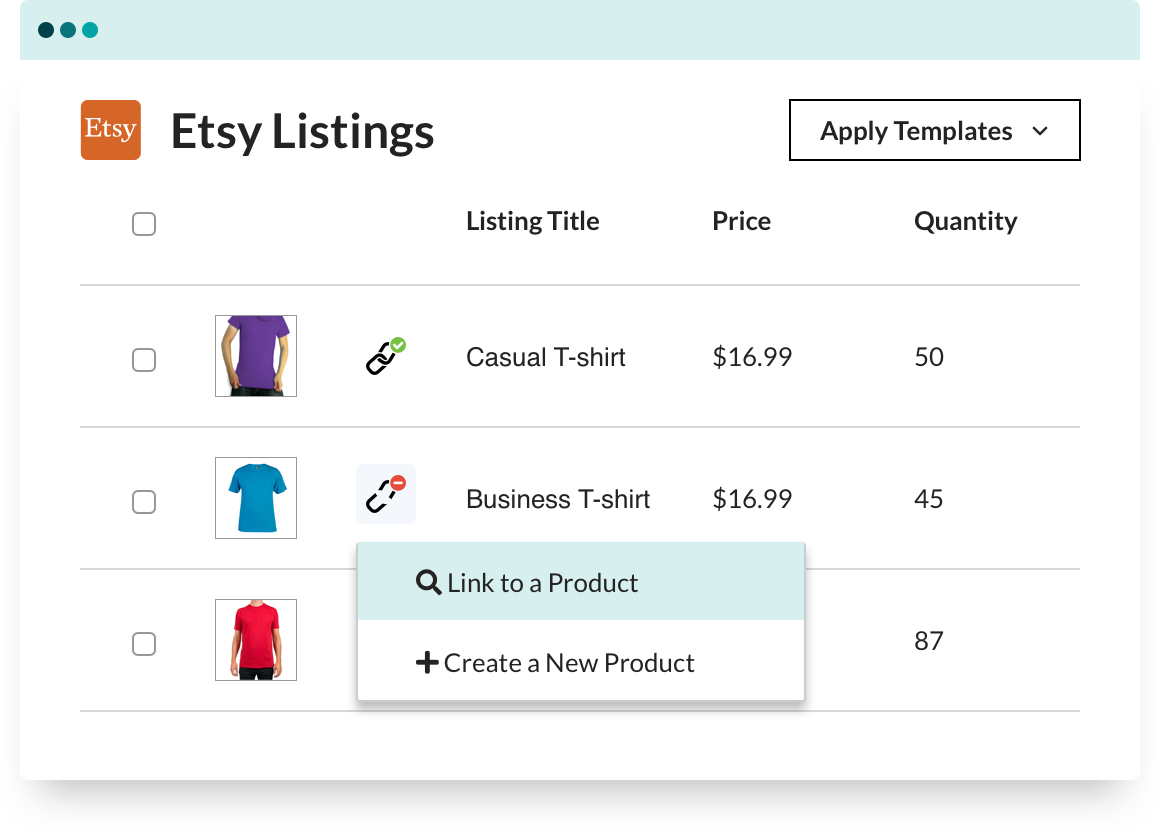The width and height of the screenshot is (1160, 830).
Task: Open the purple shirt thumbnail
Action: coord(255,355)
